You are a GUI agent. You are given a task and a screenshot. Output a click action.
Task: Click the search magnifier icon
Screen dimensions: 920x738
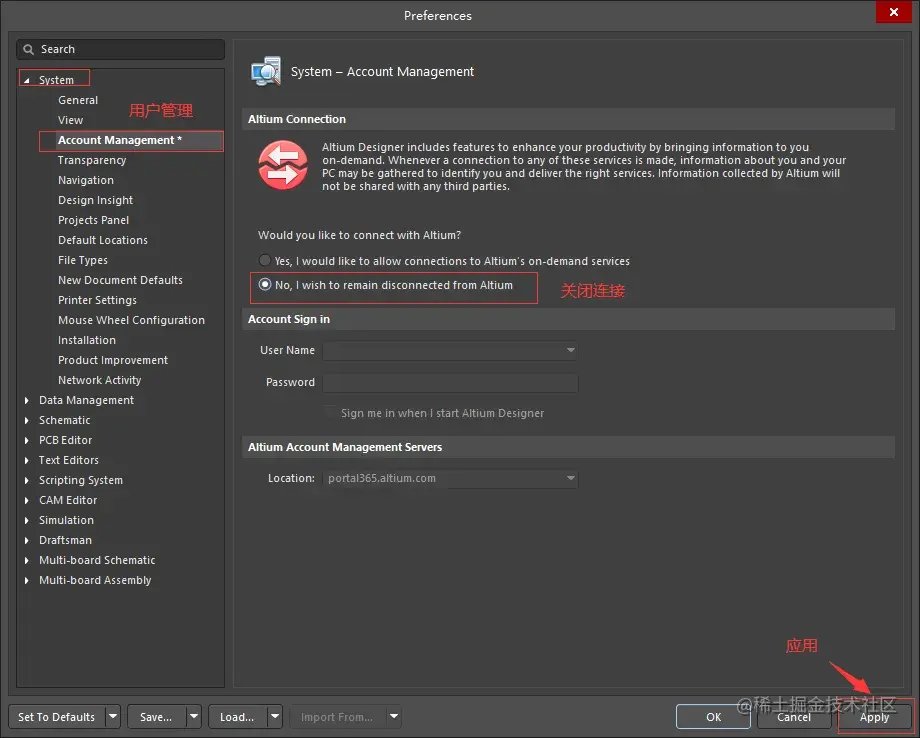pyautogui.click(x=28, y=49)
